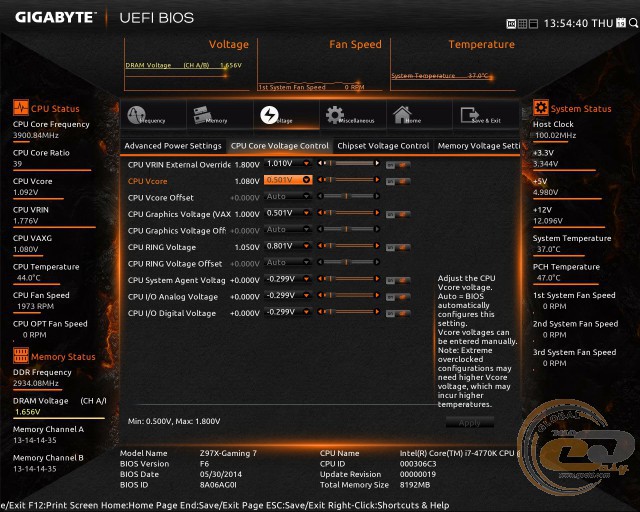Viewport: 640px width, 512px height.
Task: Toggle CPU I/O Digital Voltage on/off switch
Action: pos(398,314)
